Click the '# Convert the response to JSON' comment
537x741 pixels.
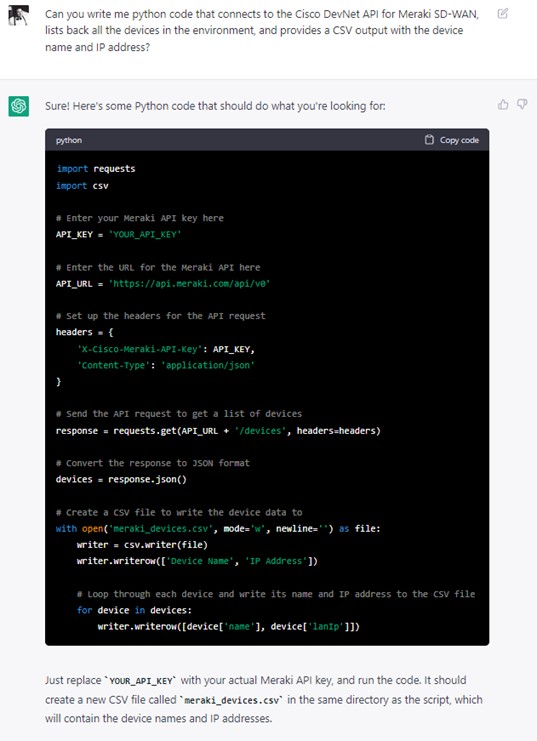coord(152,463)
